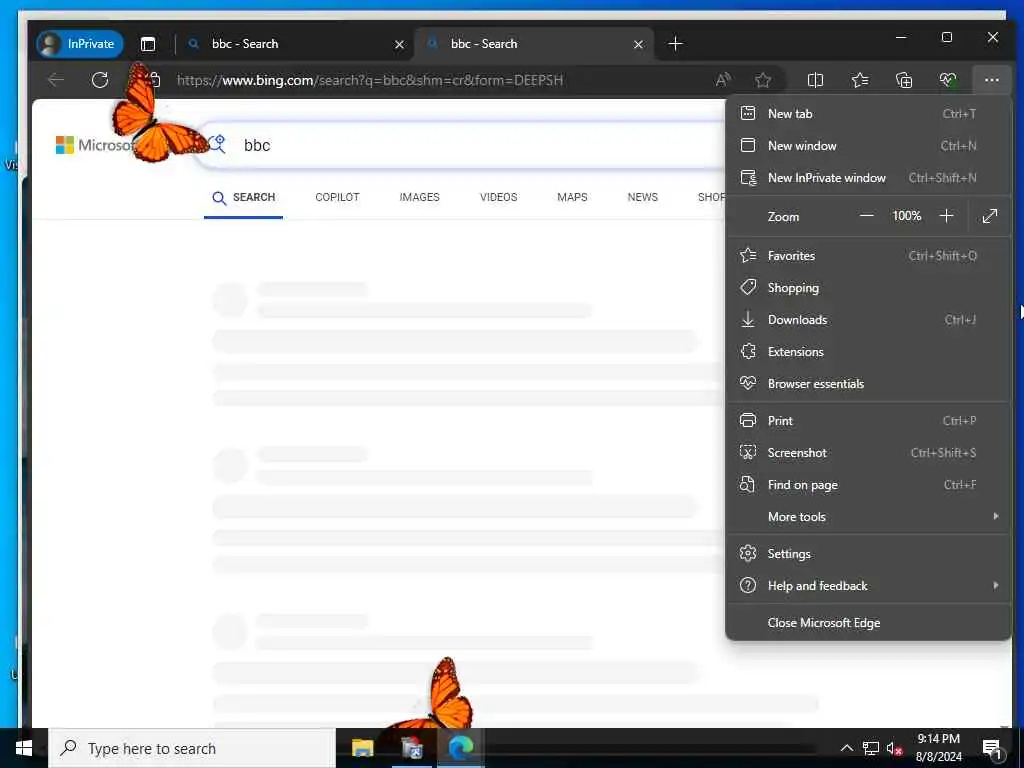Open the Windows Start button
The width and height of the screenshot is (1024, 768).
pyautogui.click(x=24, y=748)
